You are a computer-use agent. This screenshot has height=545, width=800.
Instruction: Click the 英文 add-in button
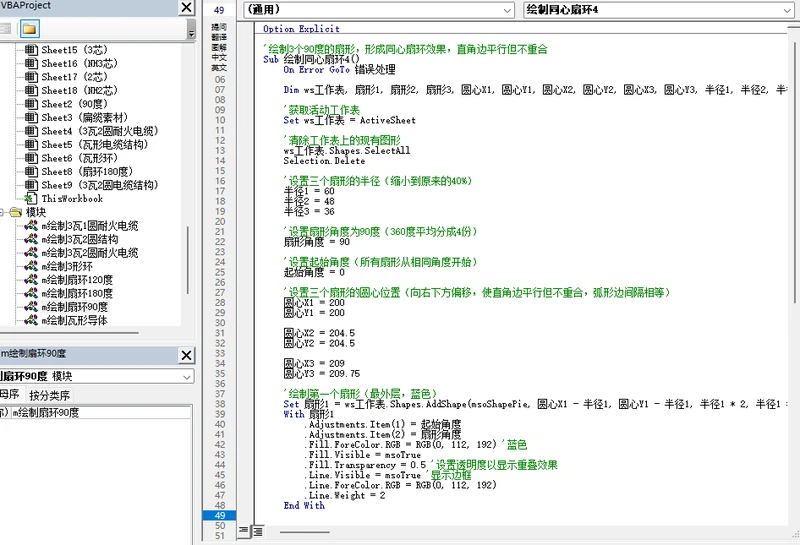[219, 68]
